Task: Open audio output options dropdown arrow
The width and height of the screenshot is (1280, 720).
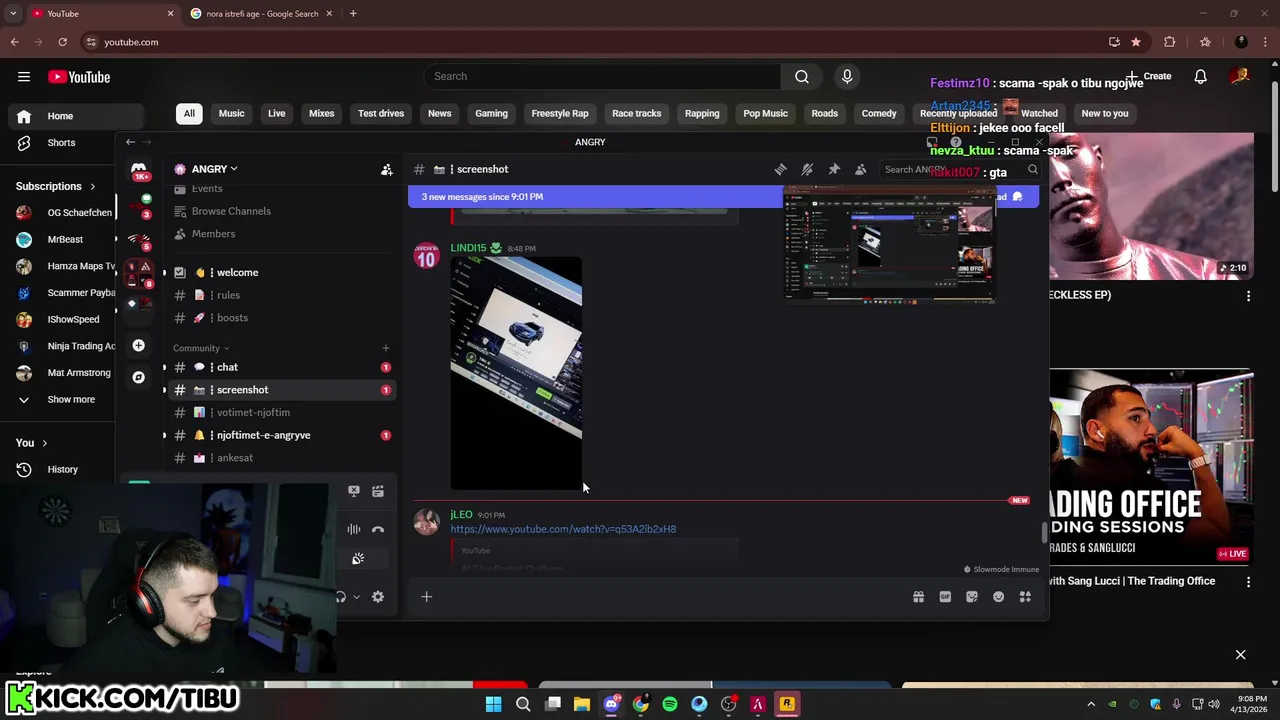Action: (356, 597)
